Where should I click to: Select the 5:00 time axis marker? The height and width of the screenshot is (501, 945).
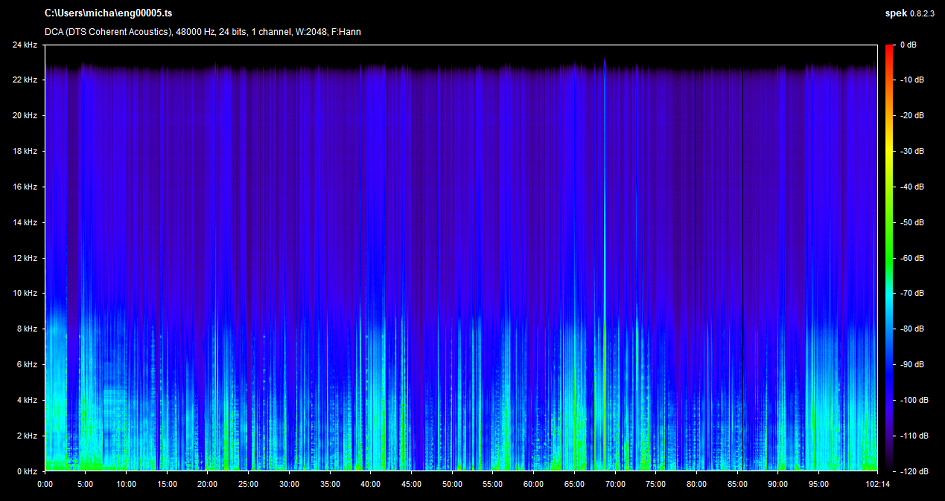tap(85, 484)
